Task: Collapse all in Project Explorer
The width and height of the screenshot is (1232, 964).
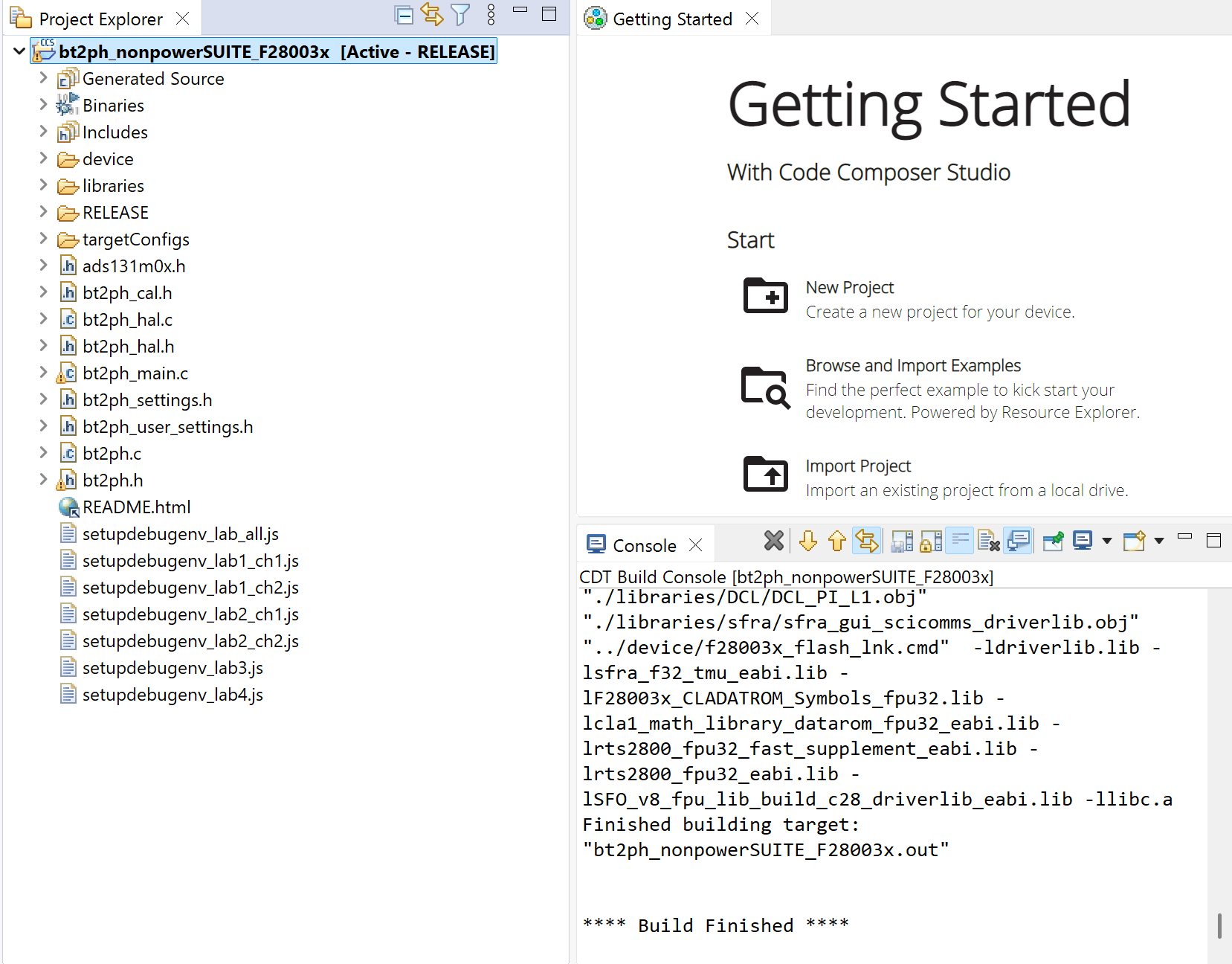Action: (x=404, y=15)
